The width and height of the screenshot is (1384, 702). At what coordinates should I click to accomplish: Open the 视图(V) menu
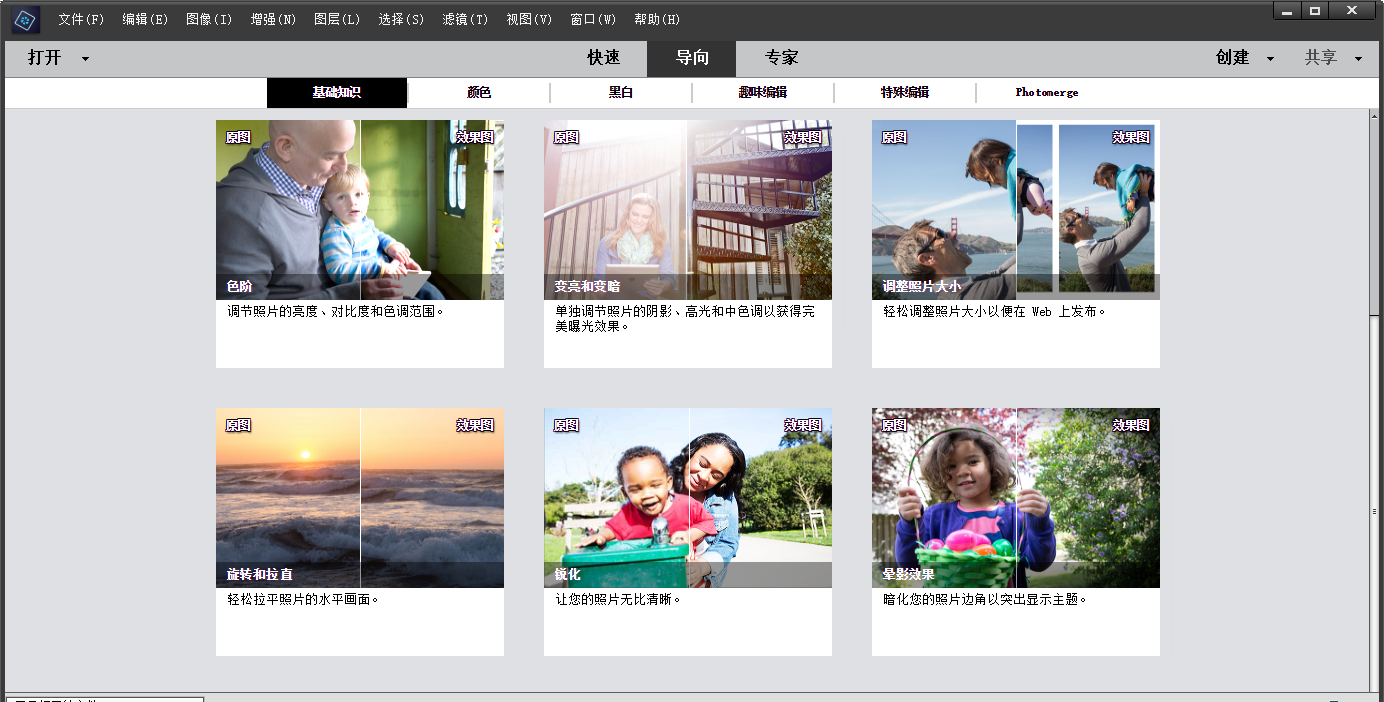coord(529,20)
